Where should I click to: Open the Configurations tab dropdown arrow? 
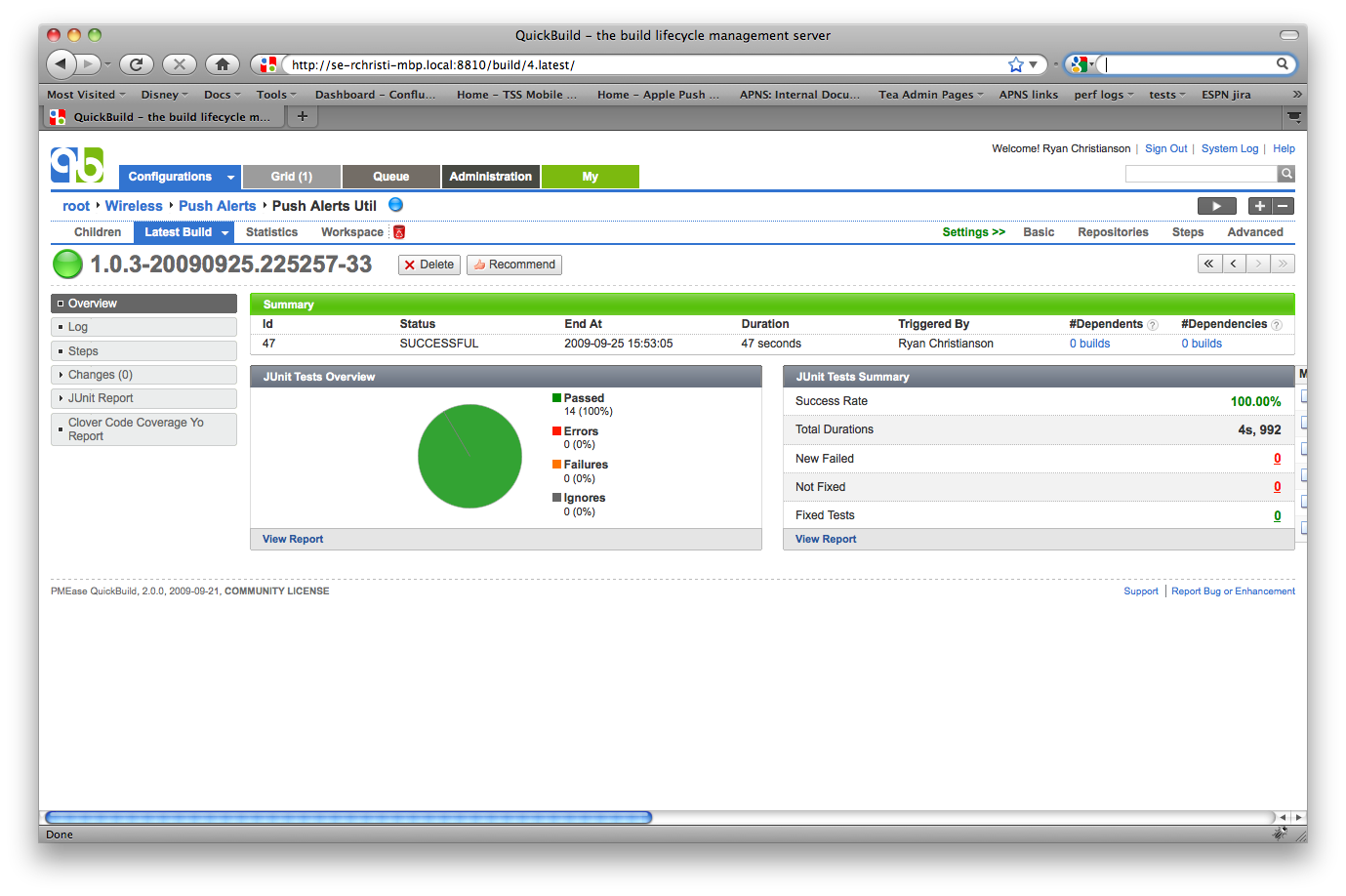pyautogui.click(x=230, y=178)
